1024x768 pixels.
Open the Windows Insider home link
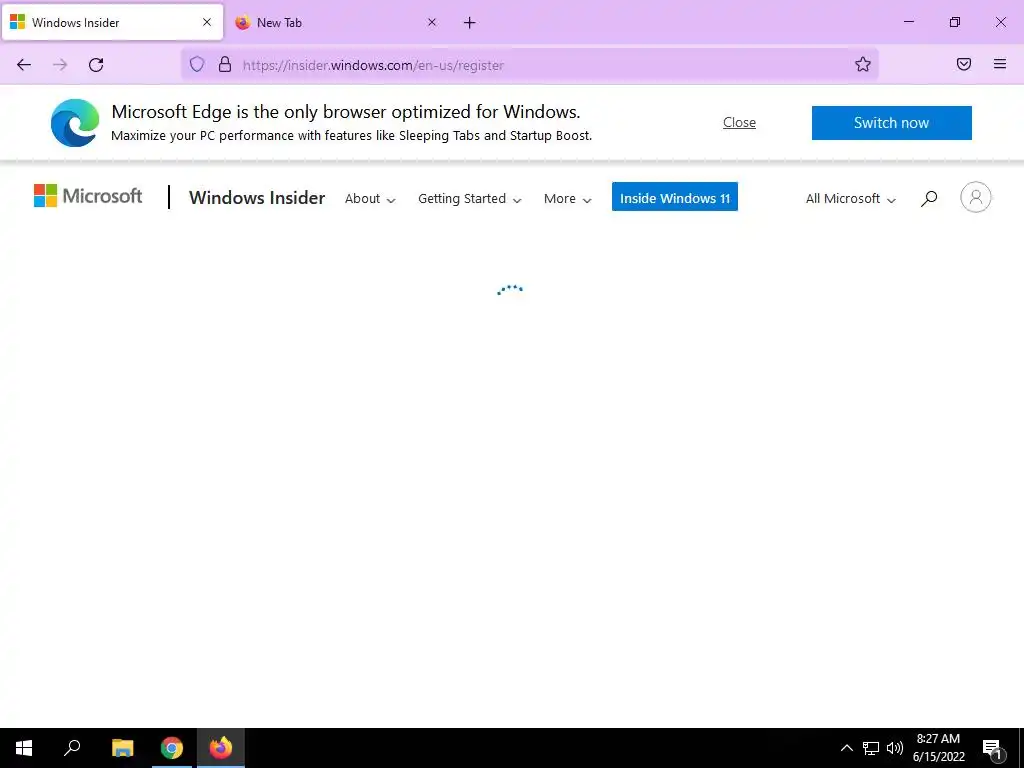(x=257, y=198)
